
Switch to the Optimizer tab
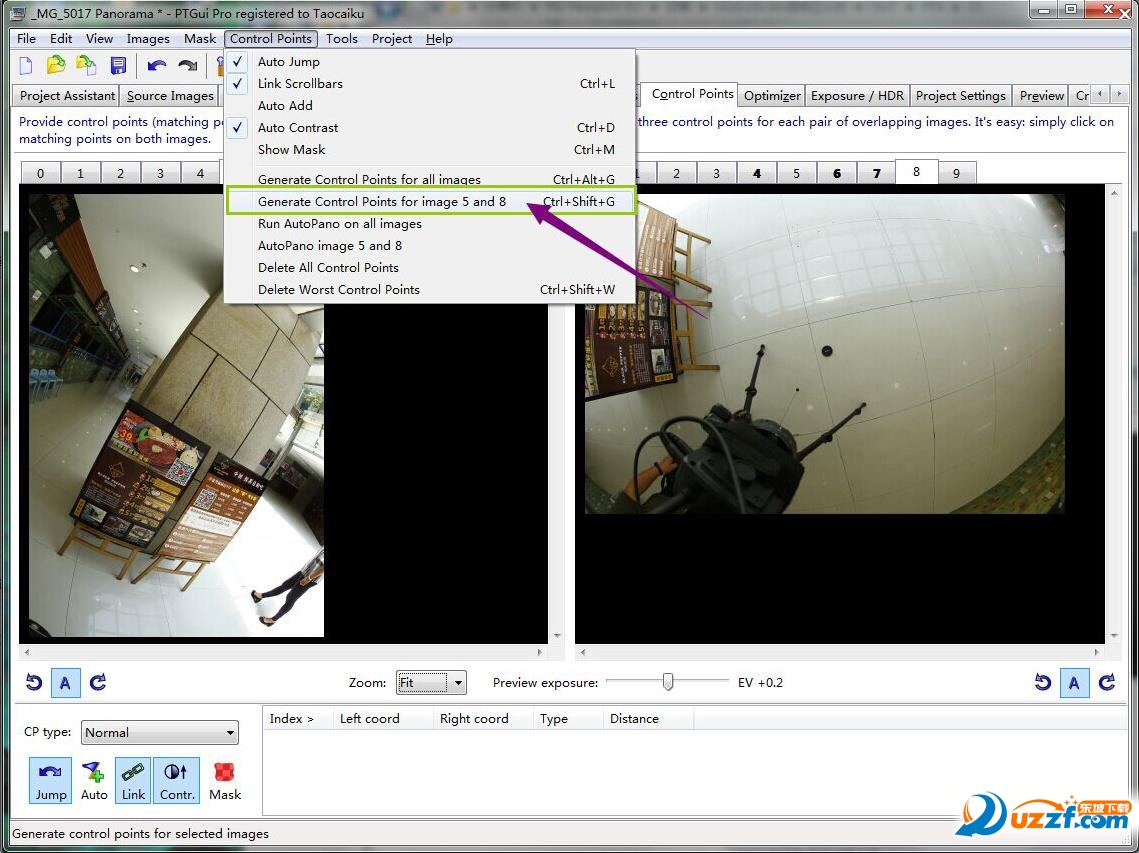point(771,95)
